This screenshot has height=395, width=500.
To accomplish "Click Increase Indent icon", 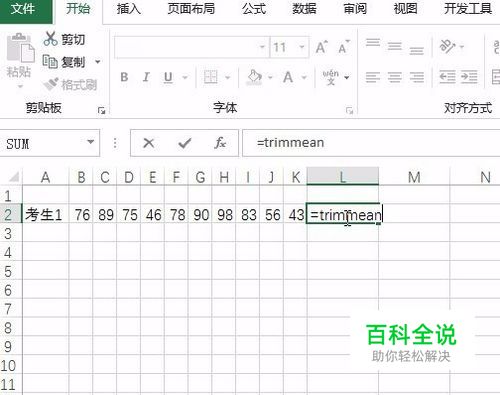I will tap(469, 77).
